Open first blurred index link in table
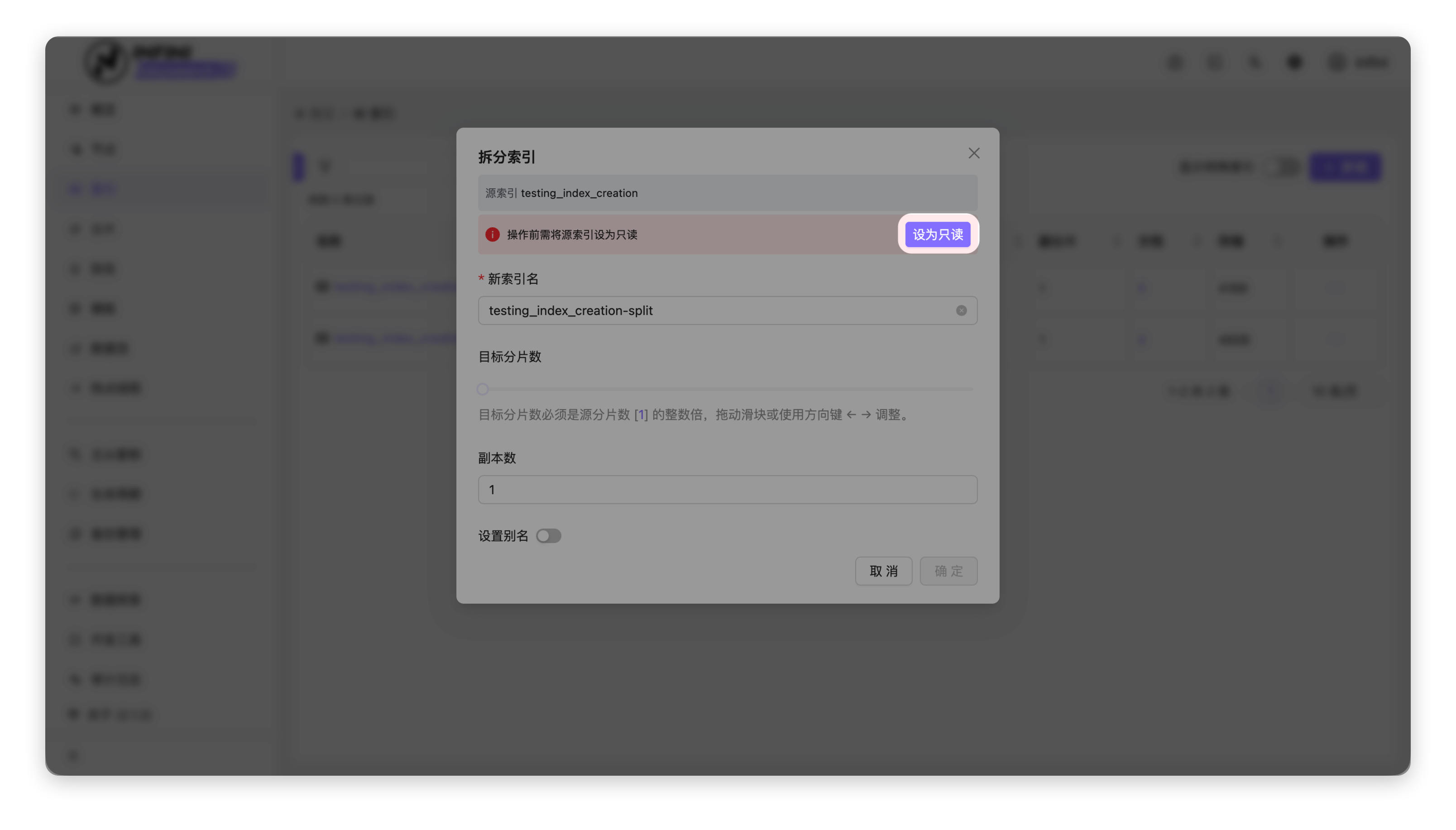Image resolution: width=1456 pixels, height=830 pixels. pyautogui.click(x=393, y=287)
